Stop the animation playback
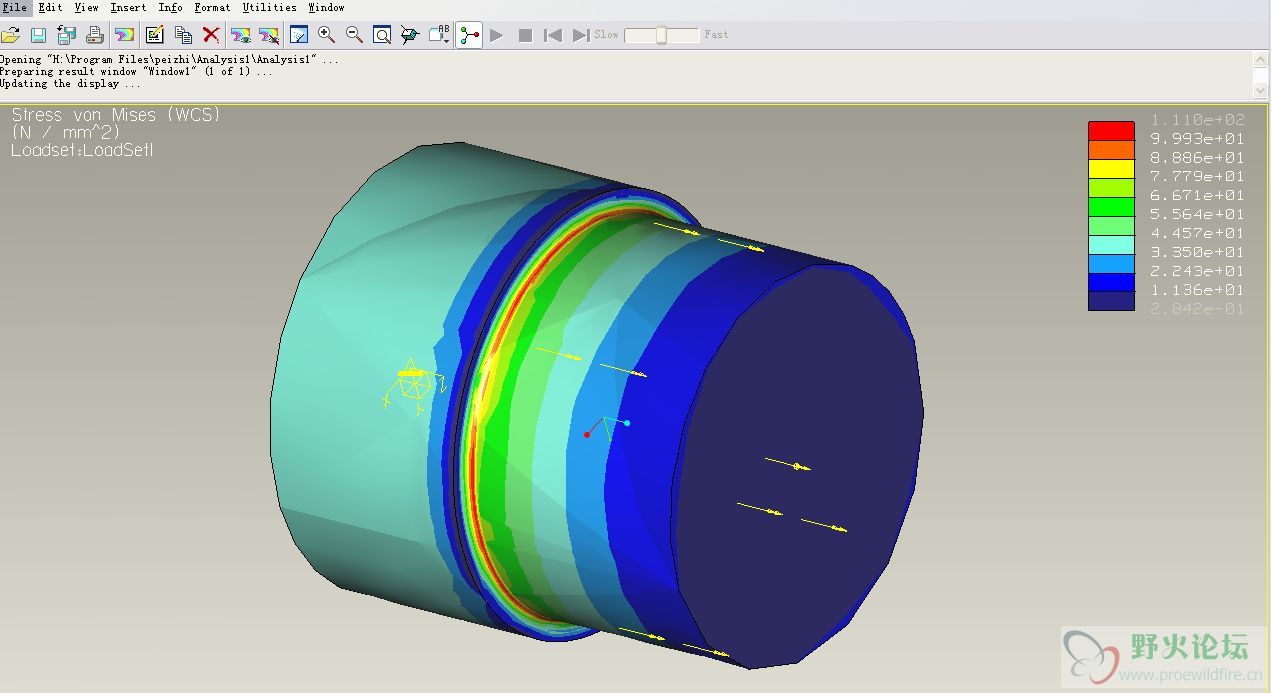Viewport: 1272px width, 693px height. (x=525, y=35)
